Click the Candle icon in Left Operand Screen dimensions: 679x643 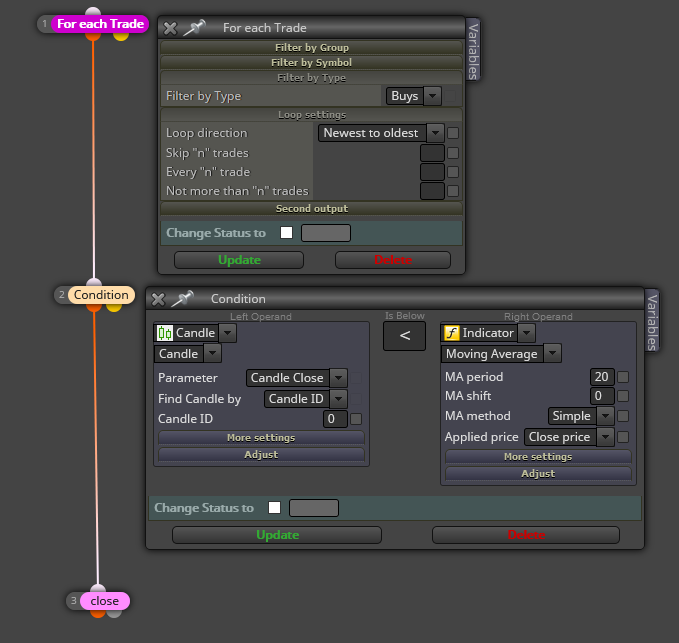165,333
